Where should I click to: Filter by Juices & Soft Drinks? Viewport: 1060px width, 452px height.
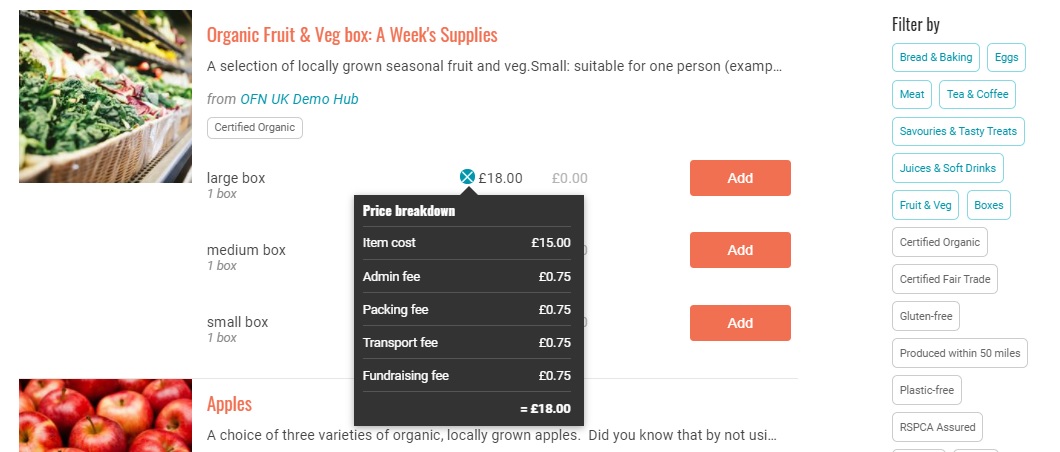point(947,168)
